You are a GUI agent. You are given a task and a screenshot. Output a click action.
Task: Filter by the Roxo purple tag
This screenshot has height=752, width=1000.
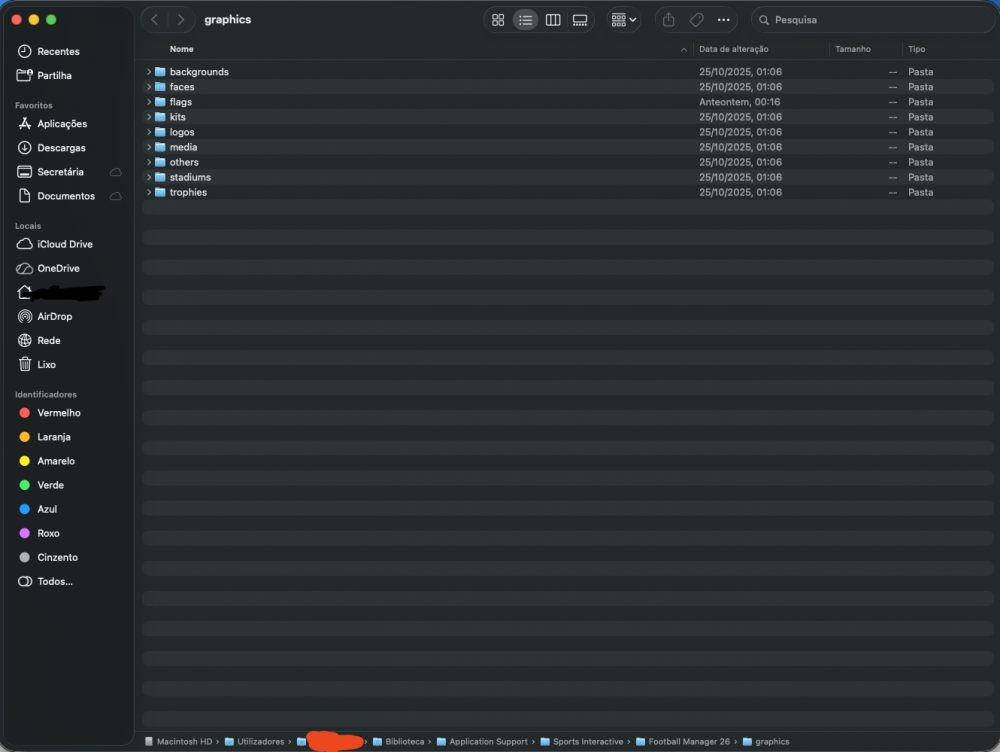coord(39,533)
